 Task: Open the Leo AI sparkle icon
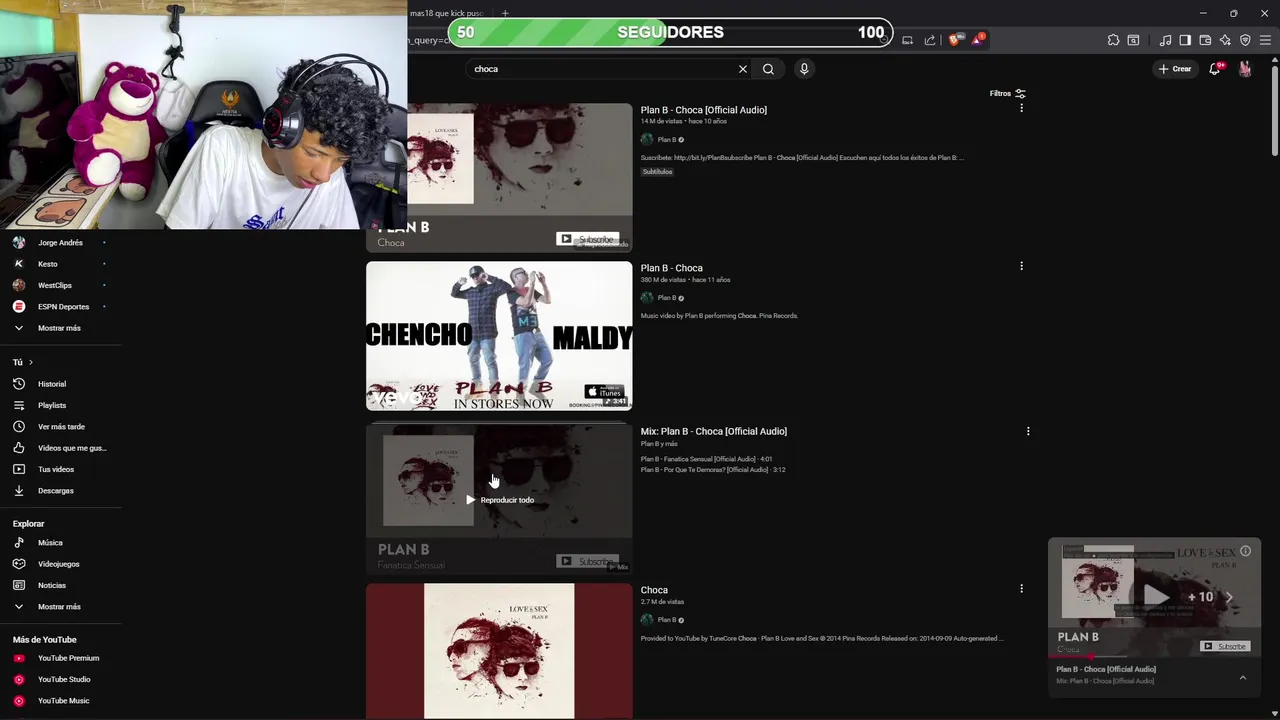tap(1225, 40)
